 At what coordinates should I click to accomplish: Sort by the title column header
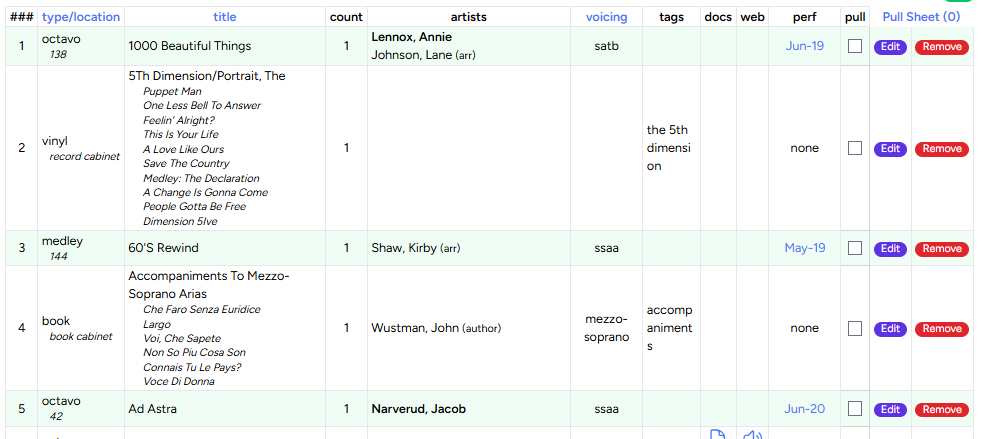[225, 17]
